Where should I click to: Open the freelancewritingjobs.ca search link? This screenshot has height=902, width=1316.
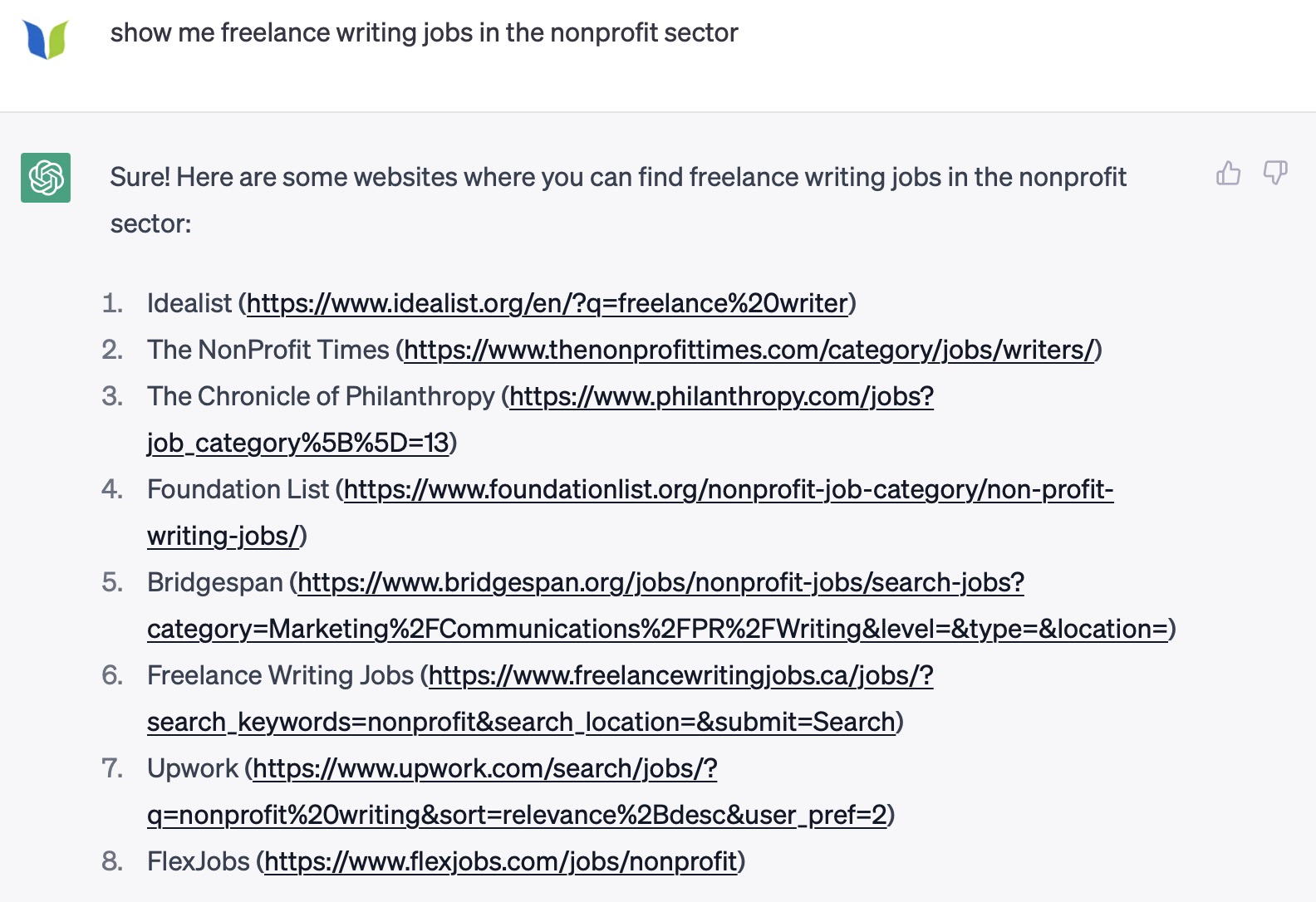(680, 675)
